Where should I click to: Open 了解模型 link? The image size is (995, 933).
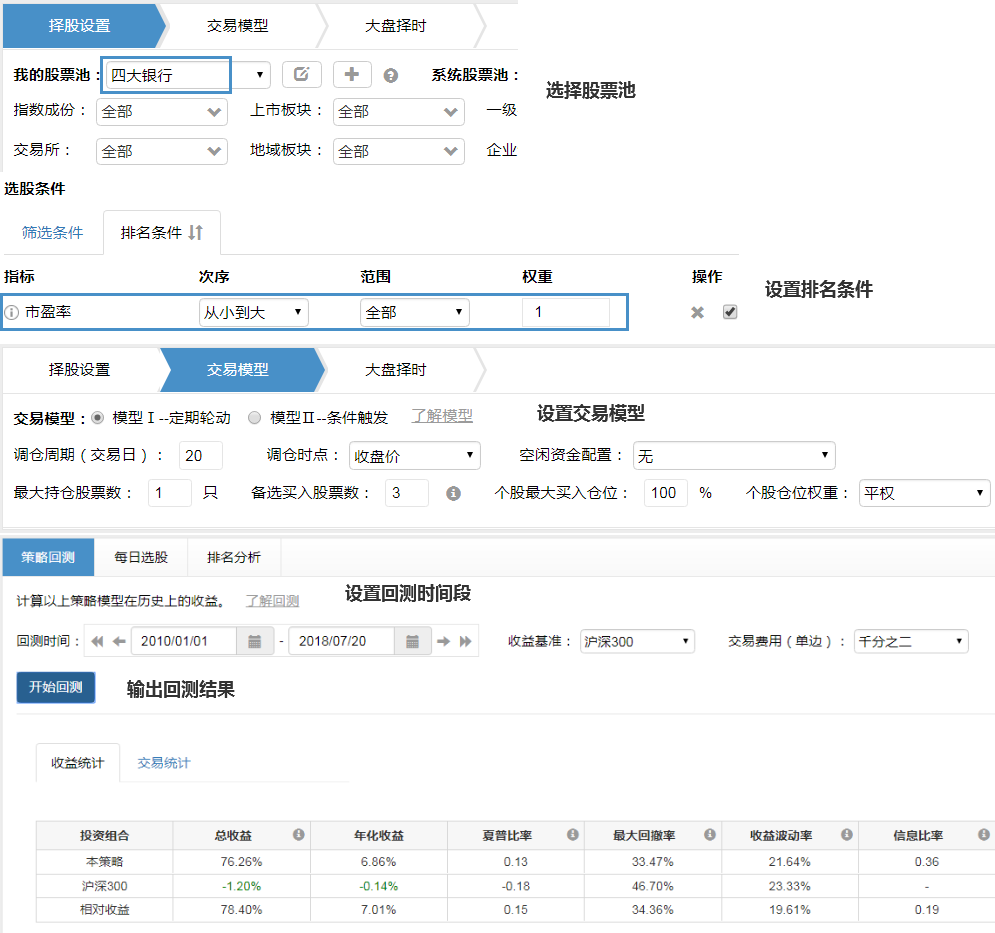pyautogui.click(x=442, y=416)
